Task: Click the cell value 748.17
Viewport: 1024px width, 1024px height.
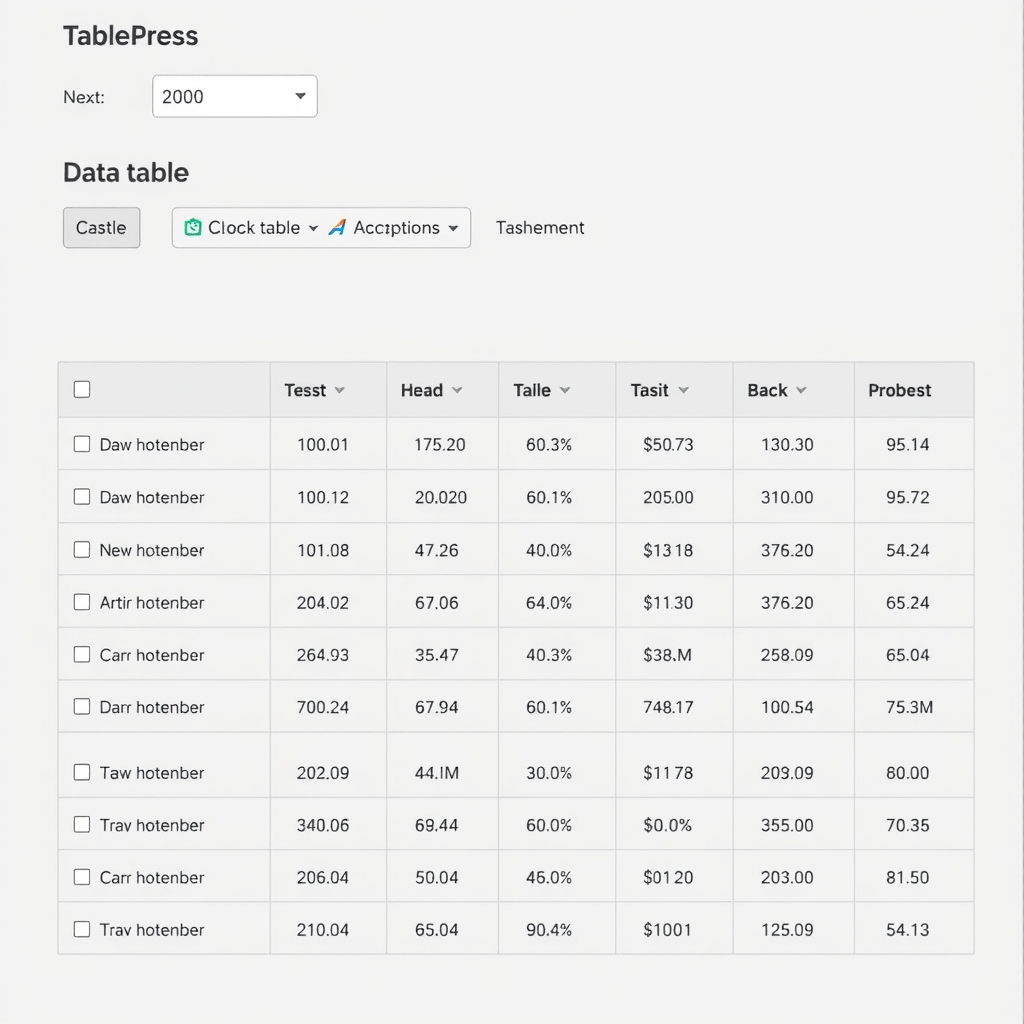Action: click(x=668, y=707)
